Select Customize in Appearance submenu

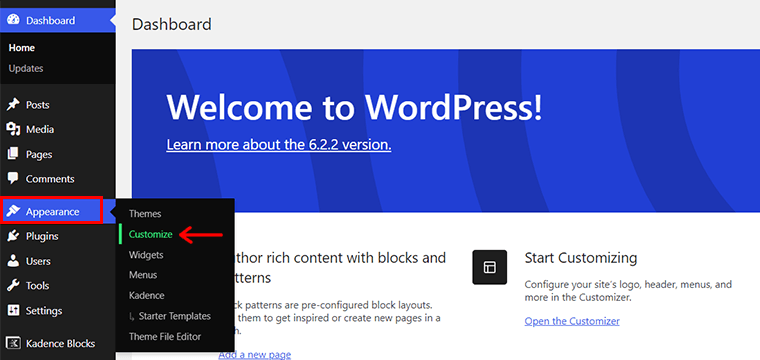(x=151, y=234)
